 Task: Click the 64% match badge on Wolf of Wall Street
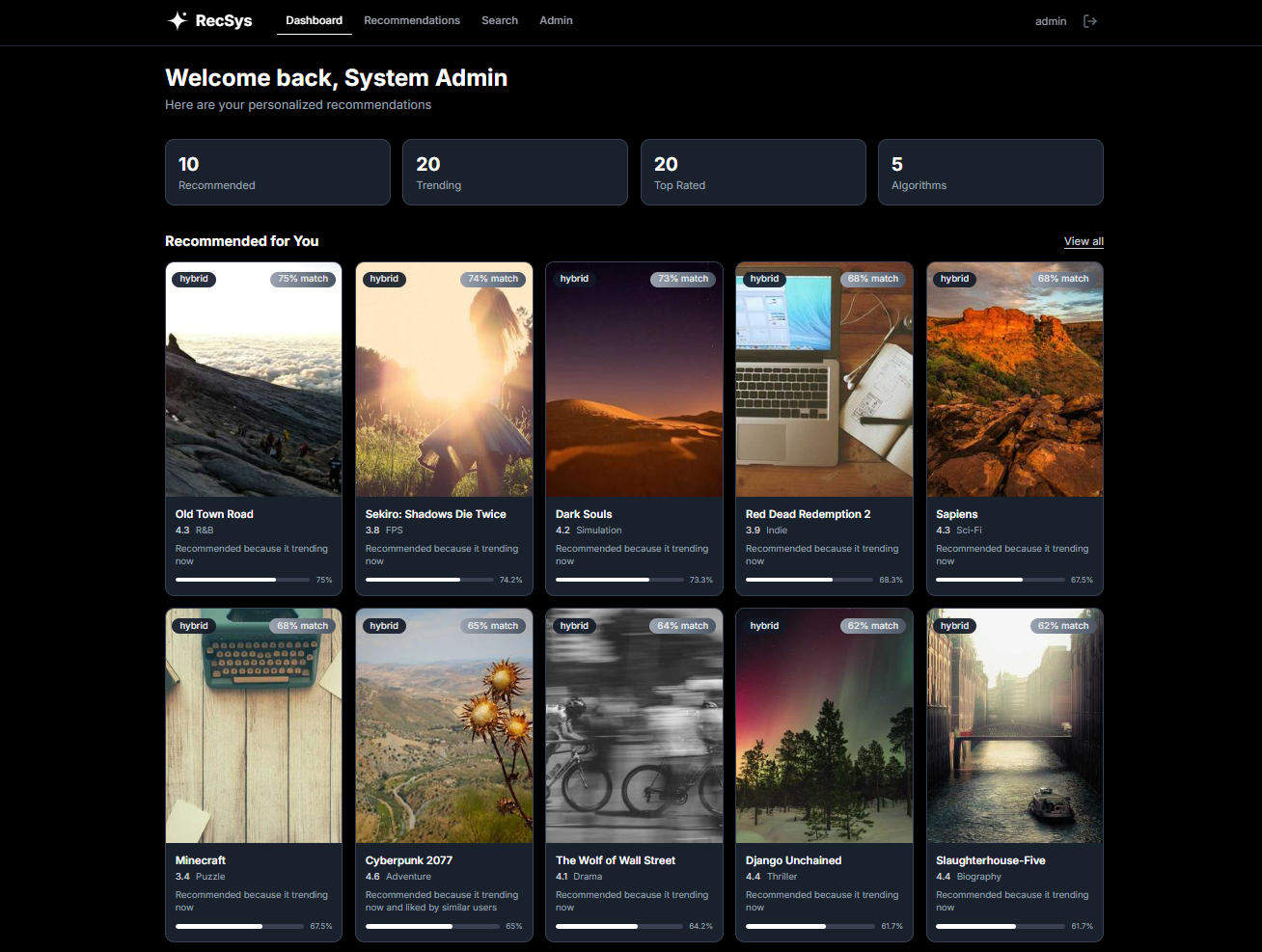(x=683, y=626)
